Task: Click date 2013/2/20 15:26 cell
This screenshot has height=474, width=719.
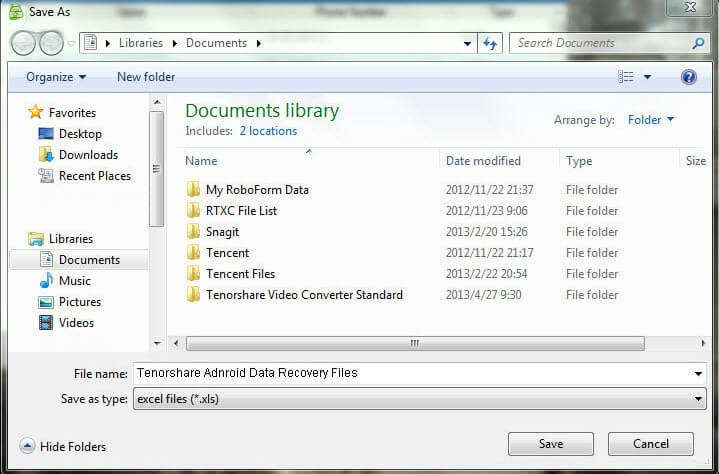Action: click(x=487, y=231)
